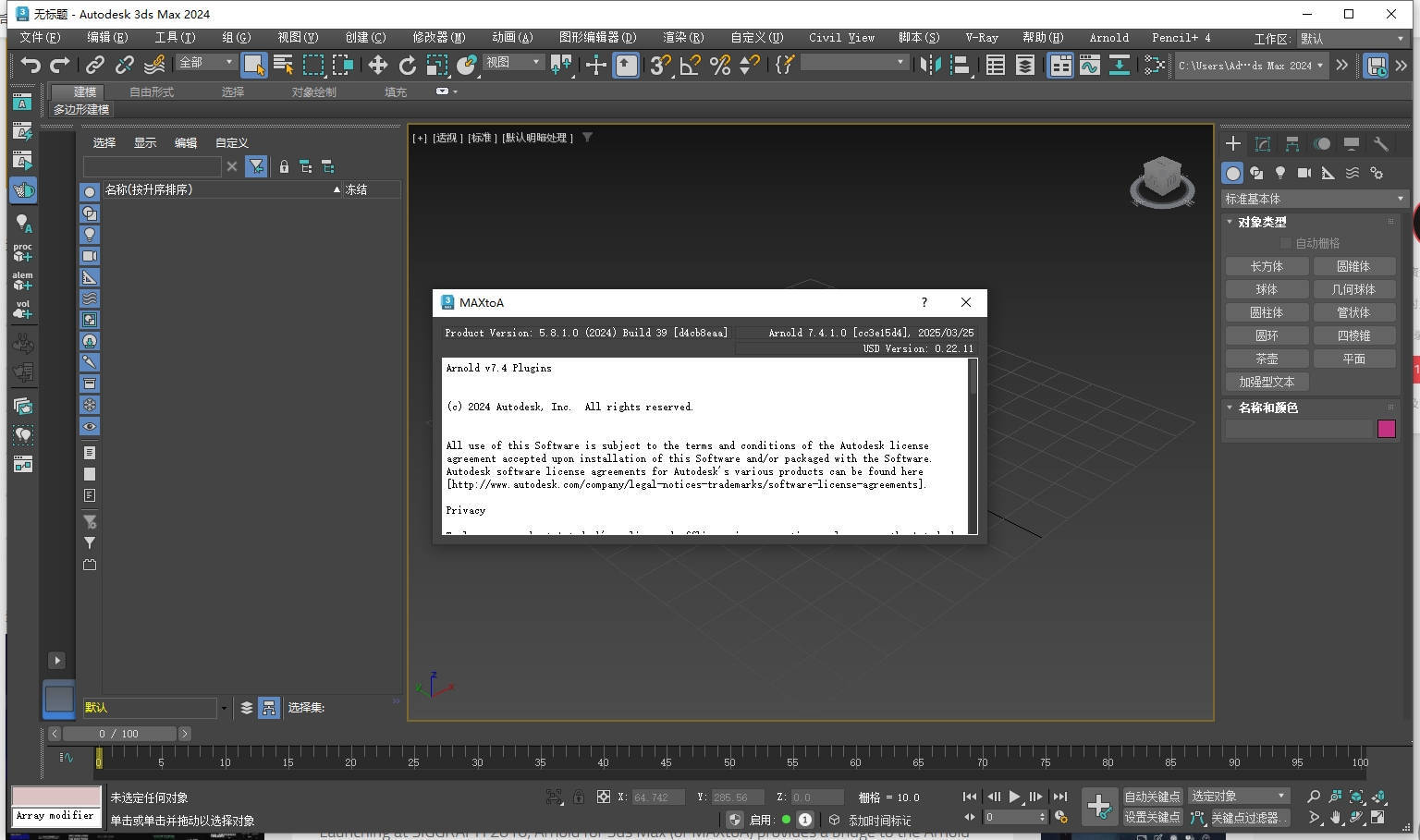Click the pink object color swatch
This screenshot has height=840, width=1420.
(x=1386, y=429)
